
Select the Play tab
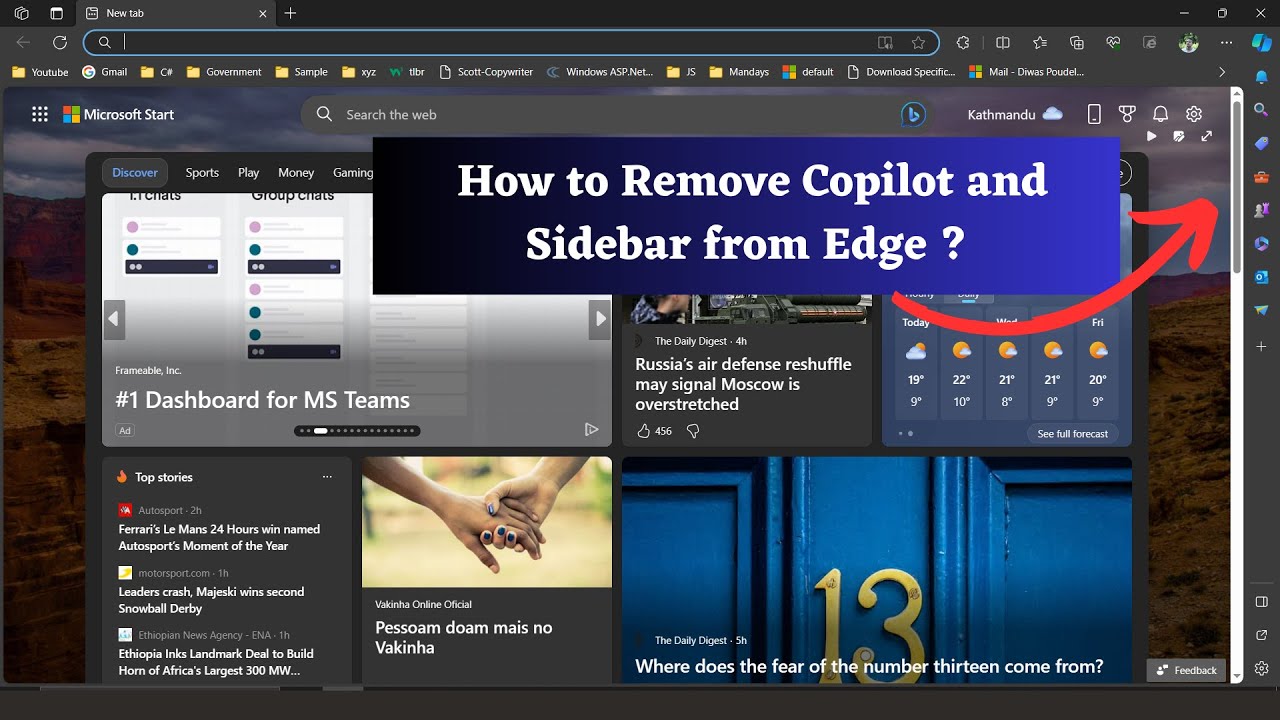click(x=249, y=172)
